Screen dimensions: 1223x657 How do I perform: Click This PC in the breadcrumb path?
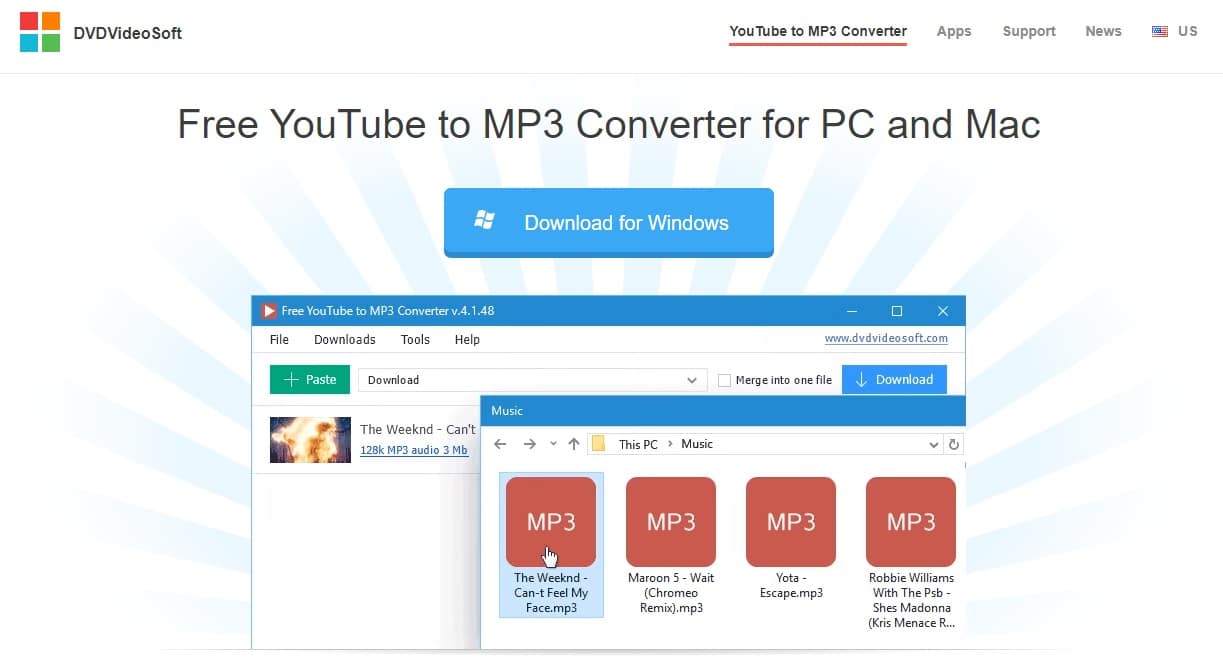pos(638,444)
